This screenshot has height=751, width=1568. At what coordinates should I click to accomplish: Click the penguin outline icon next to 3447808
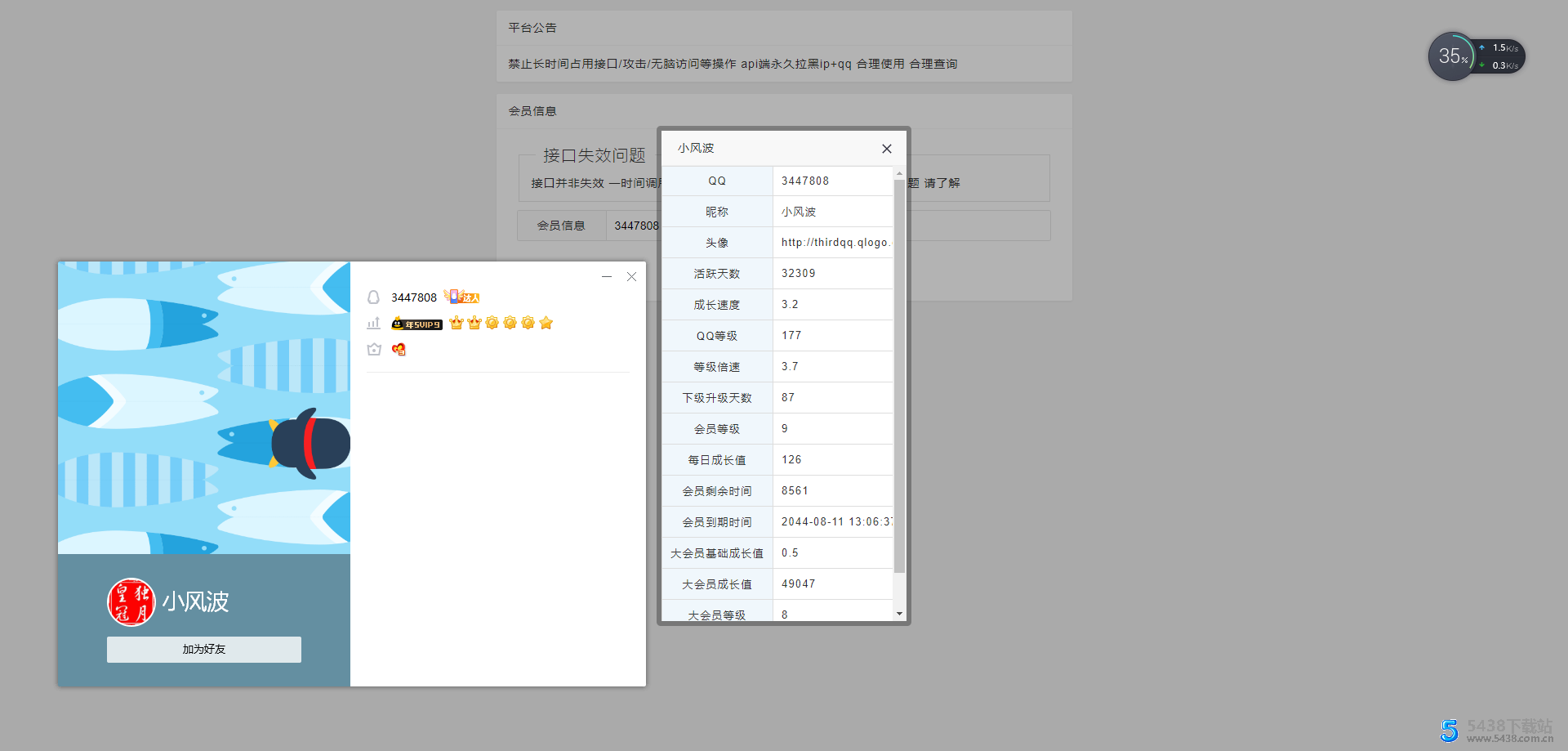pyautogui.click(x=373, y=297)
